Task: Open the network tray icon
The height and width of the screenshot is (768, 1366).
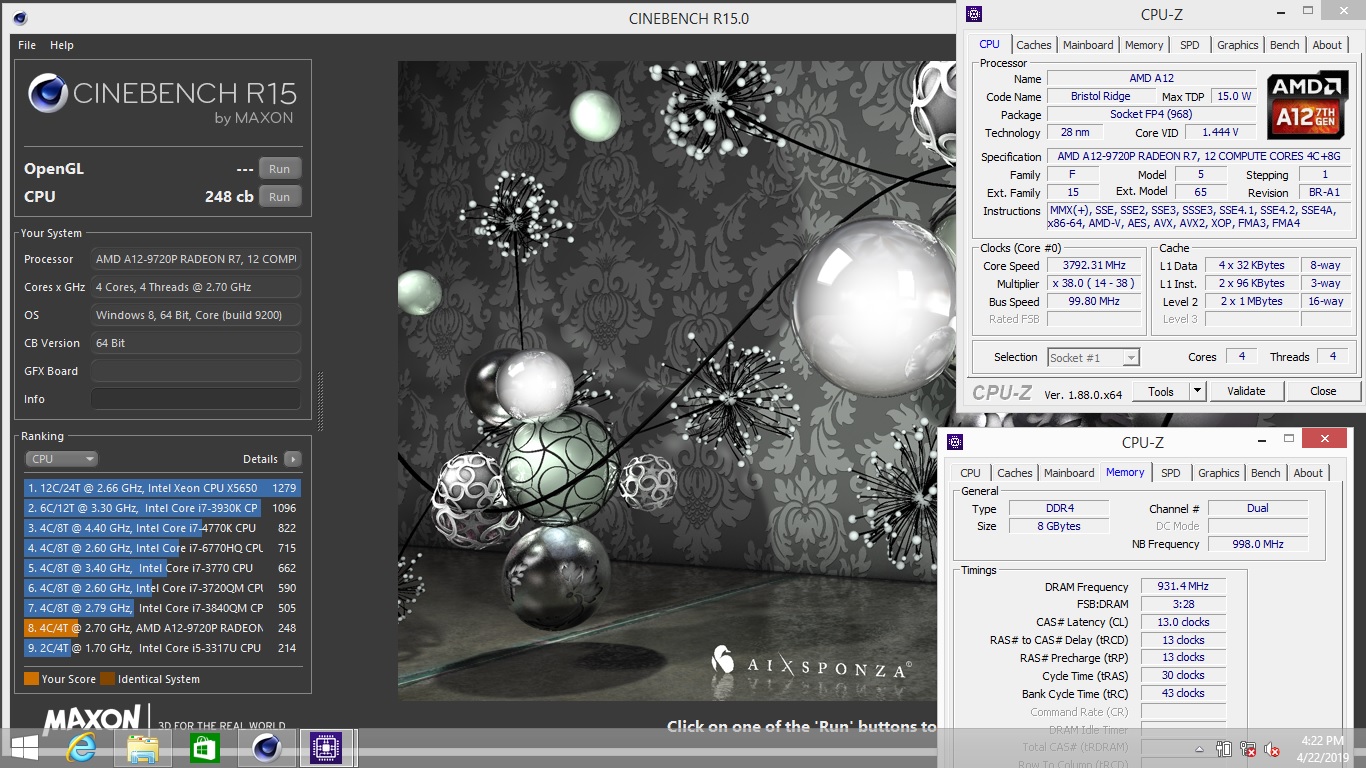Action: pos(1248,749)
